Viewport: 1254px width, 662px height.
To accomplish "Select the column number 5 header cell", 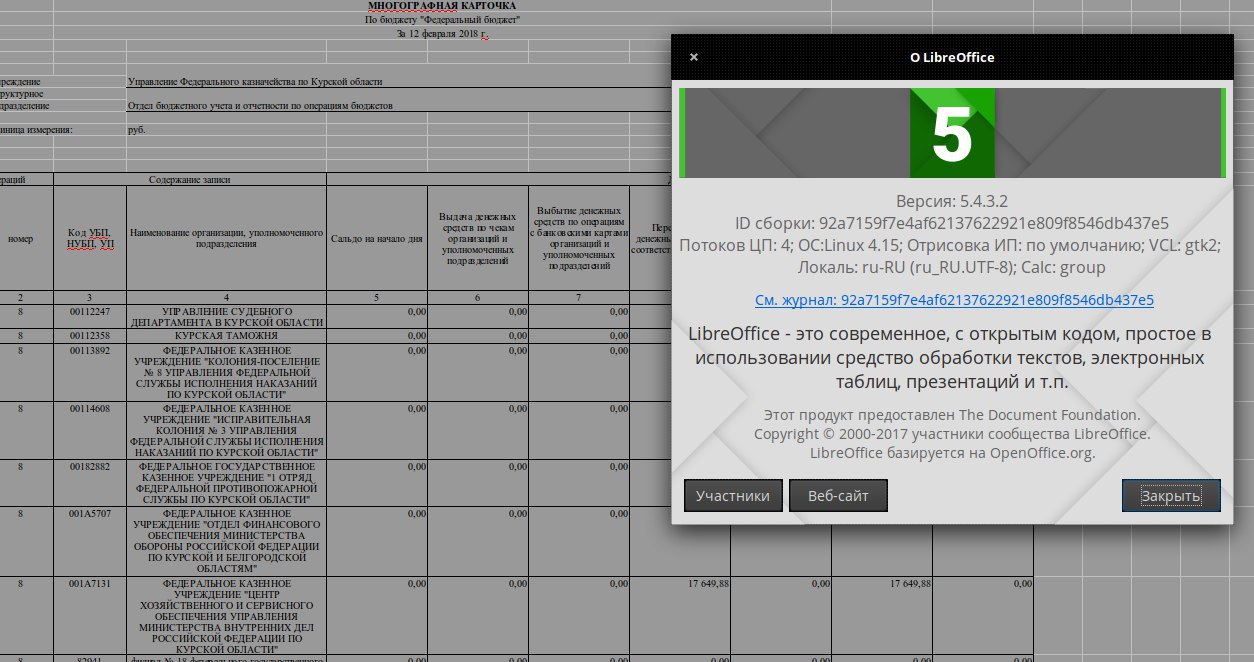I will point(377,298).
